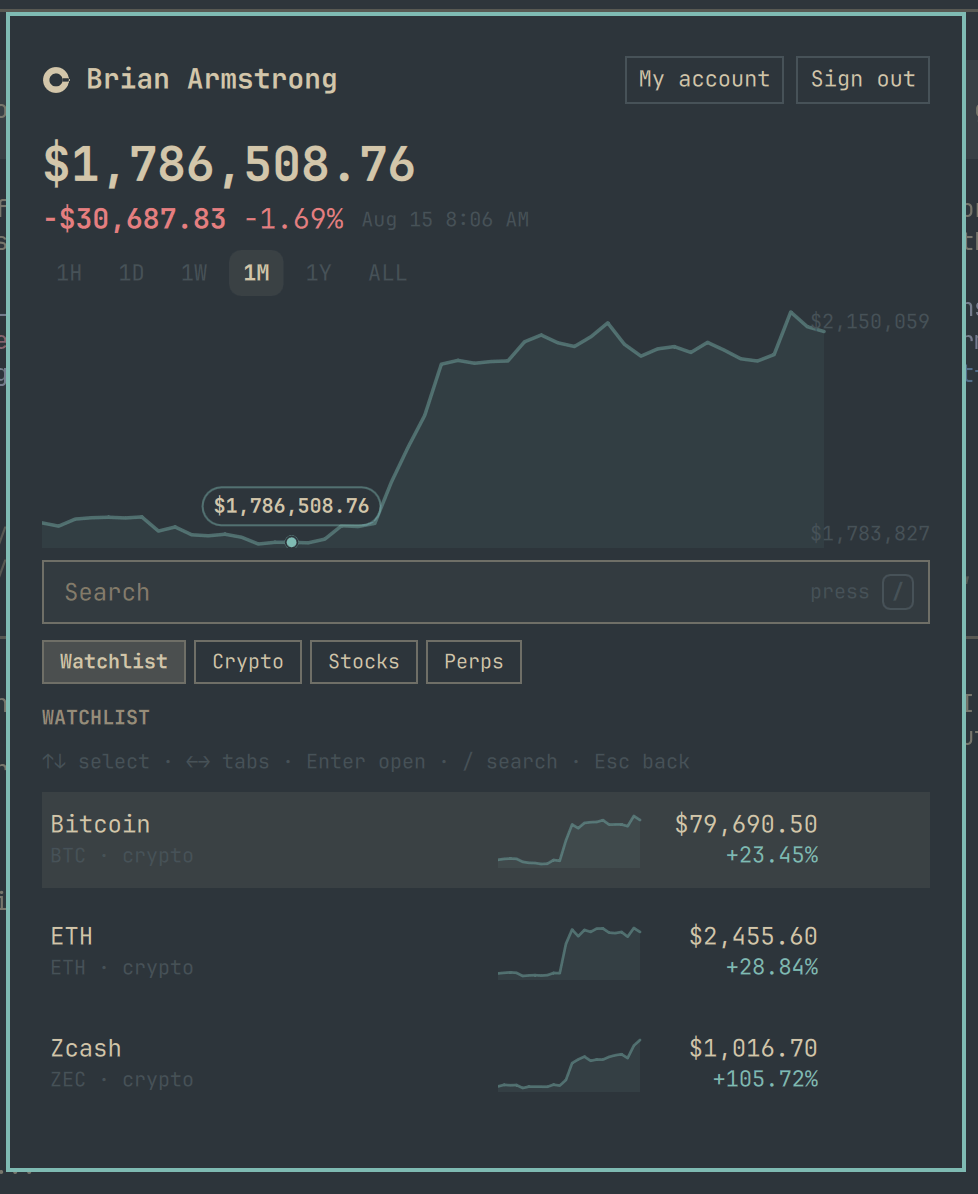Click the Zcash sparkline chart

tap(569, 1065)
